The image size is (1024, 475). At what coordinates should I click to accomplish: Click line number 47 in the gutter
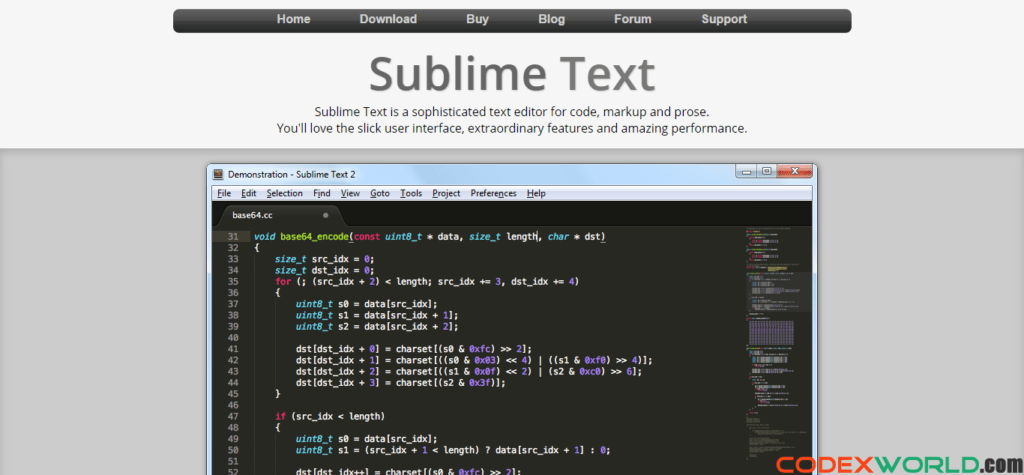tap(232, 416)
